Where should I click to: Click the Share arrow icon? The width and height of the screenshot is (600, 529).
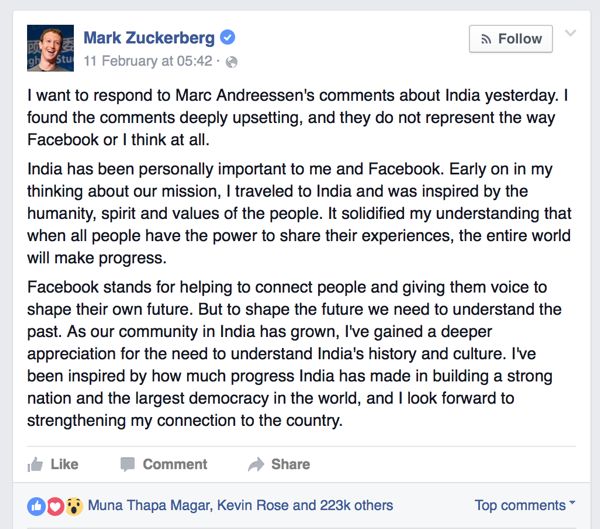pos(256,464)
